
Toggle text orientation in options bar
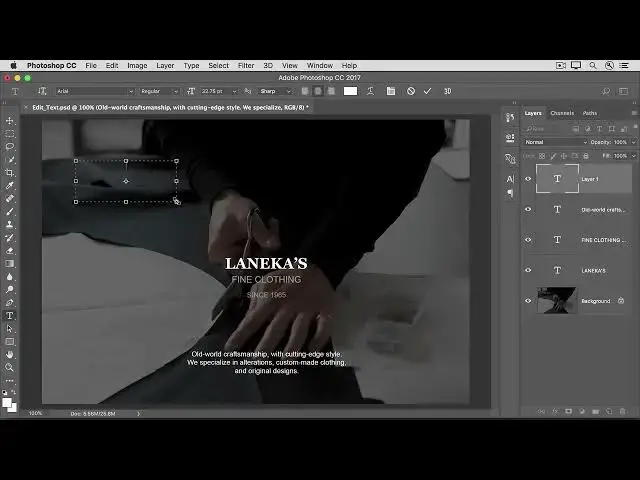42,91
